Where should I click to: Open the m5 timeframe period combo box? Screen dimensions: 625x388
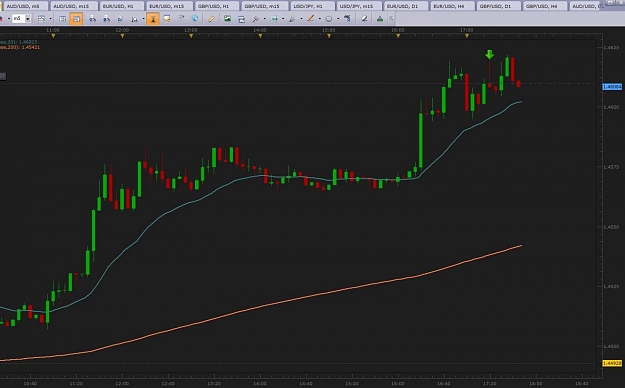tap(21, 18)
